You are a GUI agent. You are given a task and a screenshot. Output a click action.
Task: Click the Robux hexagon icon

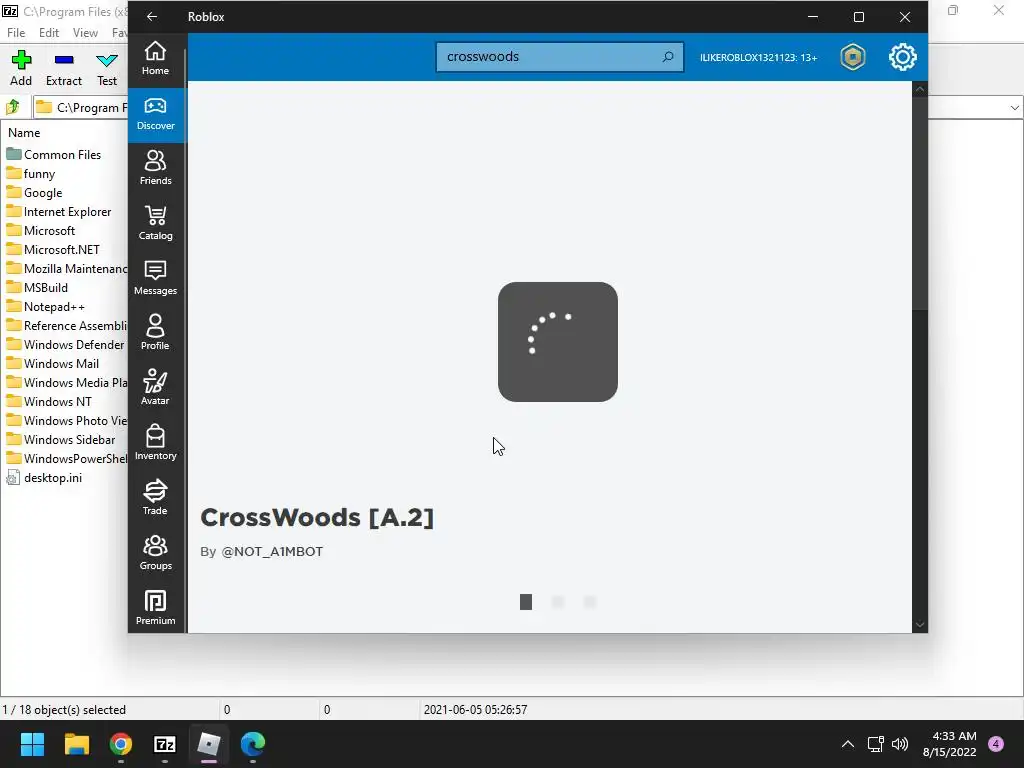852,57
